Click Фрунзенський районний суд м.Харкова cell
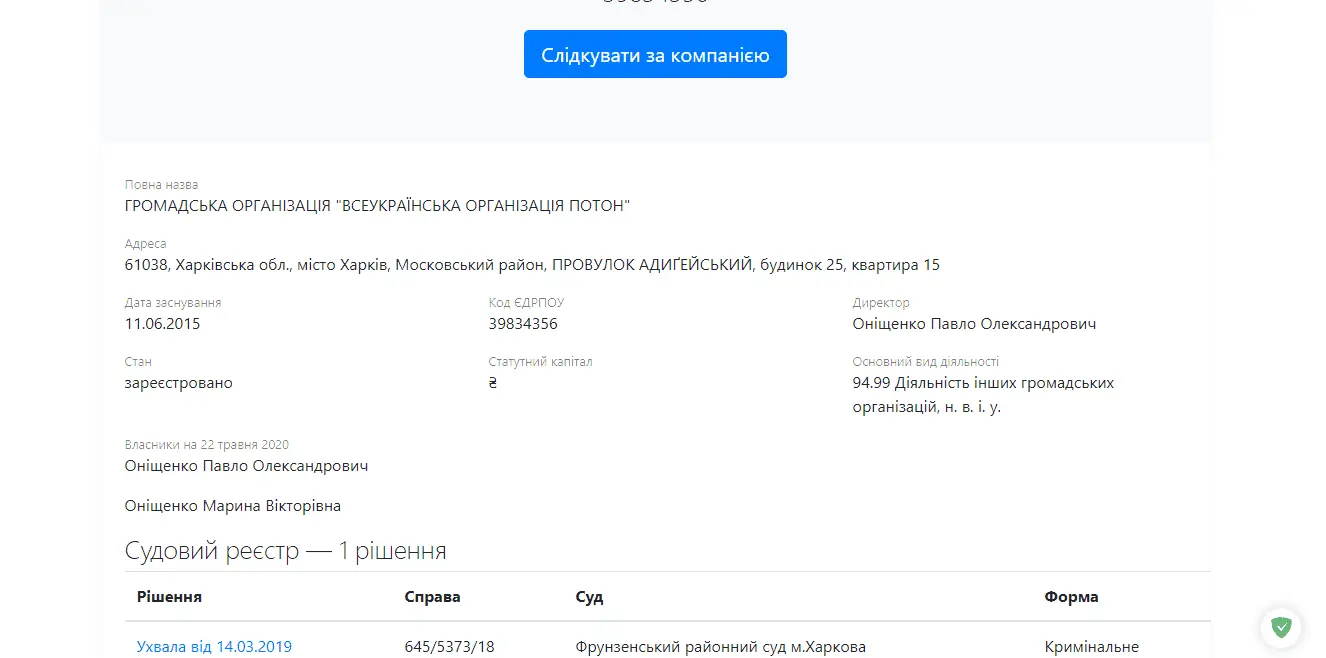The width and height of the screenshot is (1326, 658). pos(720,647)
